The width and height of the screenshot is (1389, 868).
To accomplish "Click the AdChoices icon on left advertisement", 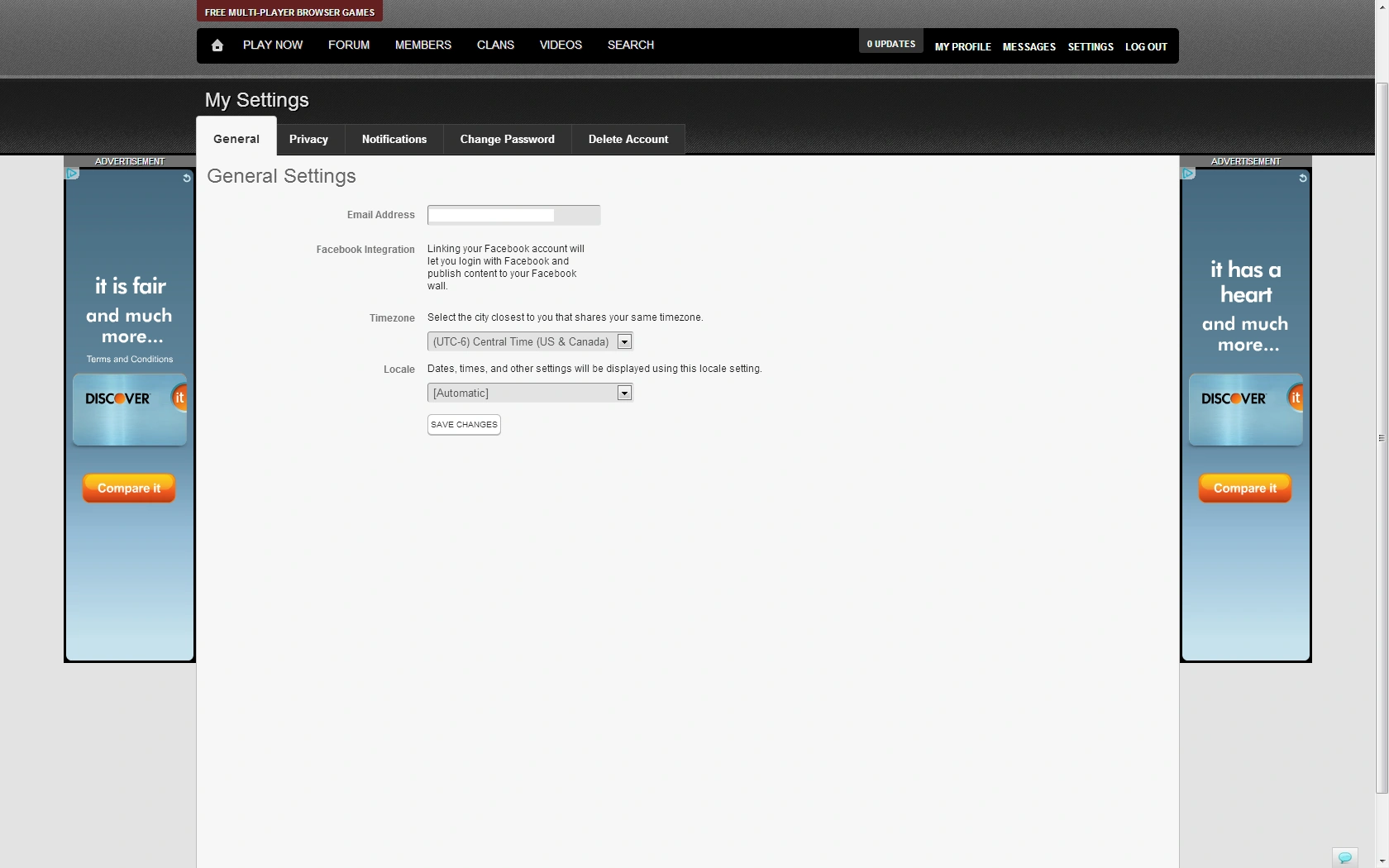I will tap(72, 174).
